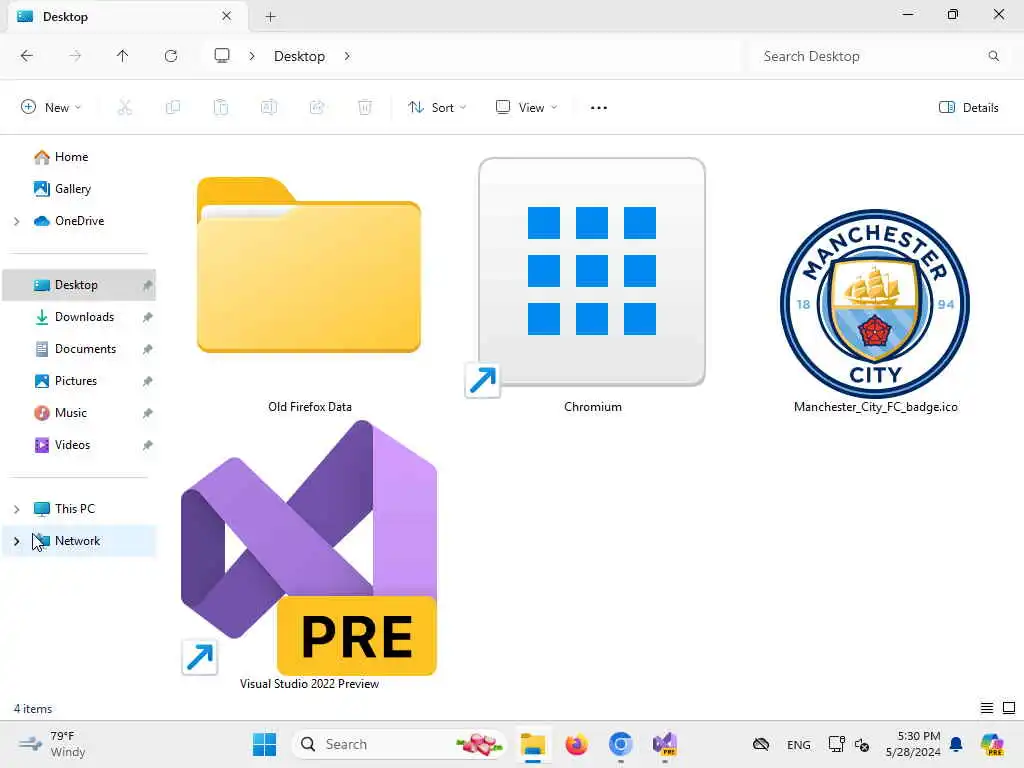Image resolution: width=1024 pixels, height=768 pixels.
Task: Add a new tab
Action: click(x=270, y=17)
